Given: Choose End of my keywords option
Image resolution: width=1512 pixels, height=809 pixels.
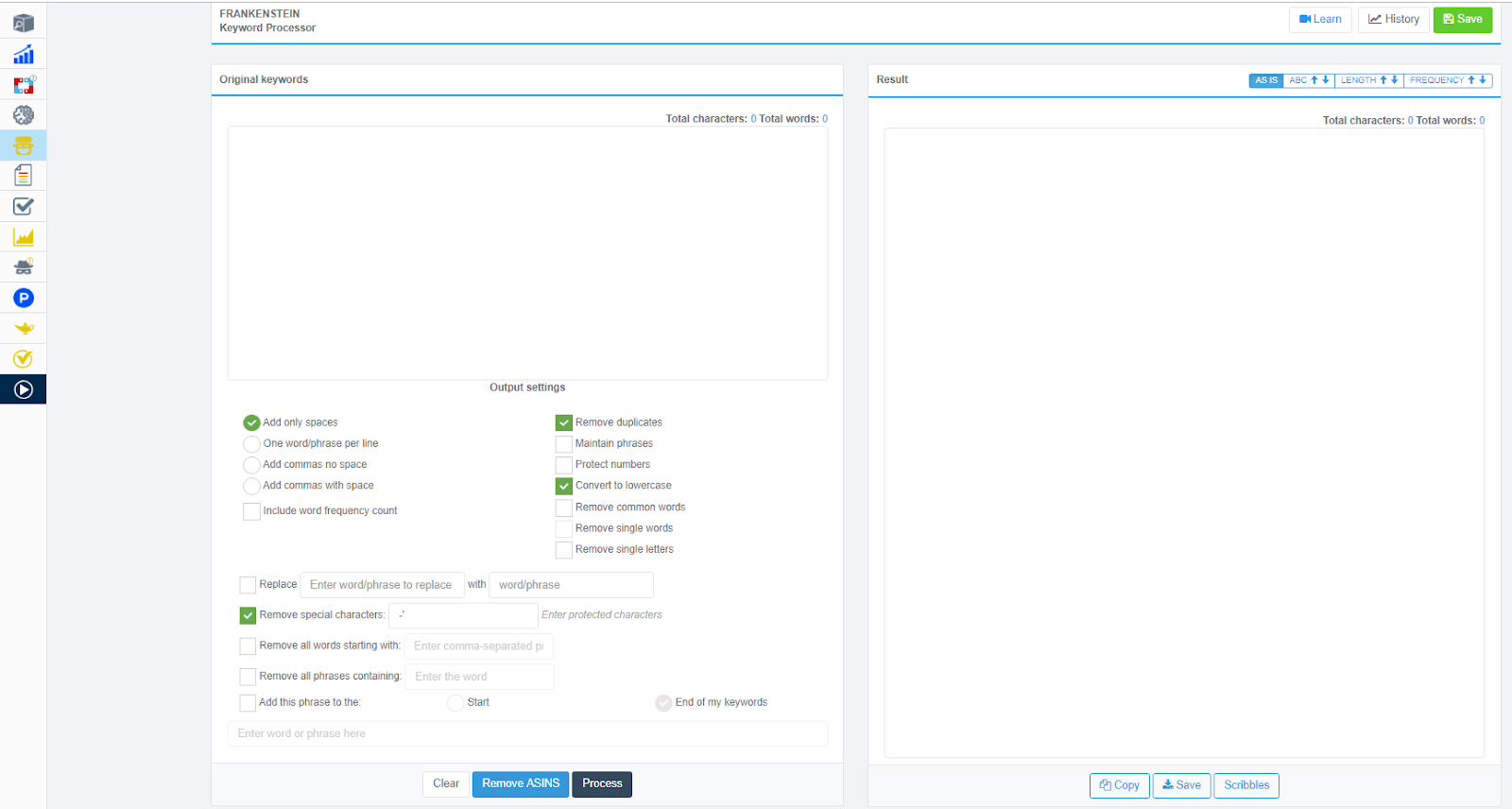Looking at the screenshot, I should point(663,703).
